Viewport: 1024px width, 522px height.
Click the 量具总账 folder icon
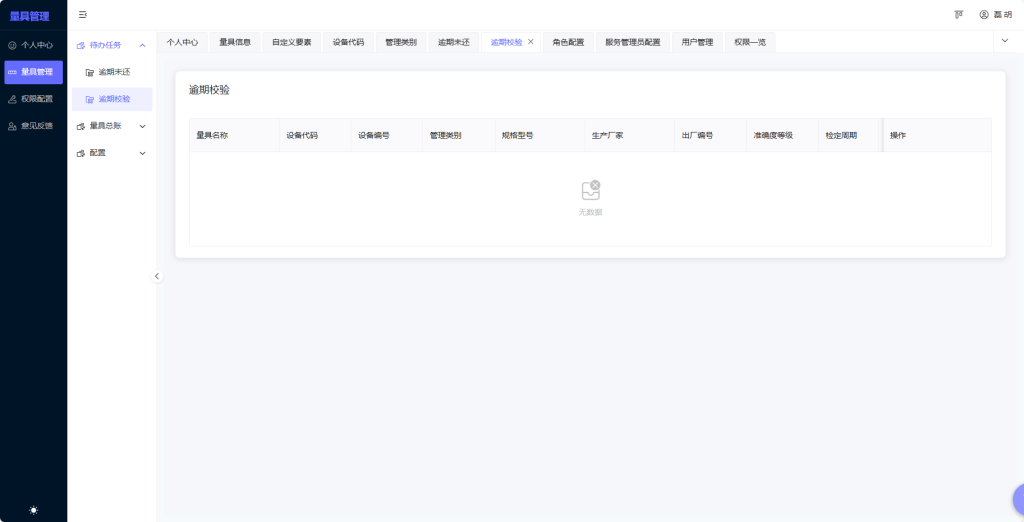pyautogui.click(x=81, y=126)
